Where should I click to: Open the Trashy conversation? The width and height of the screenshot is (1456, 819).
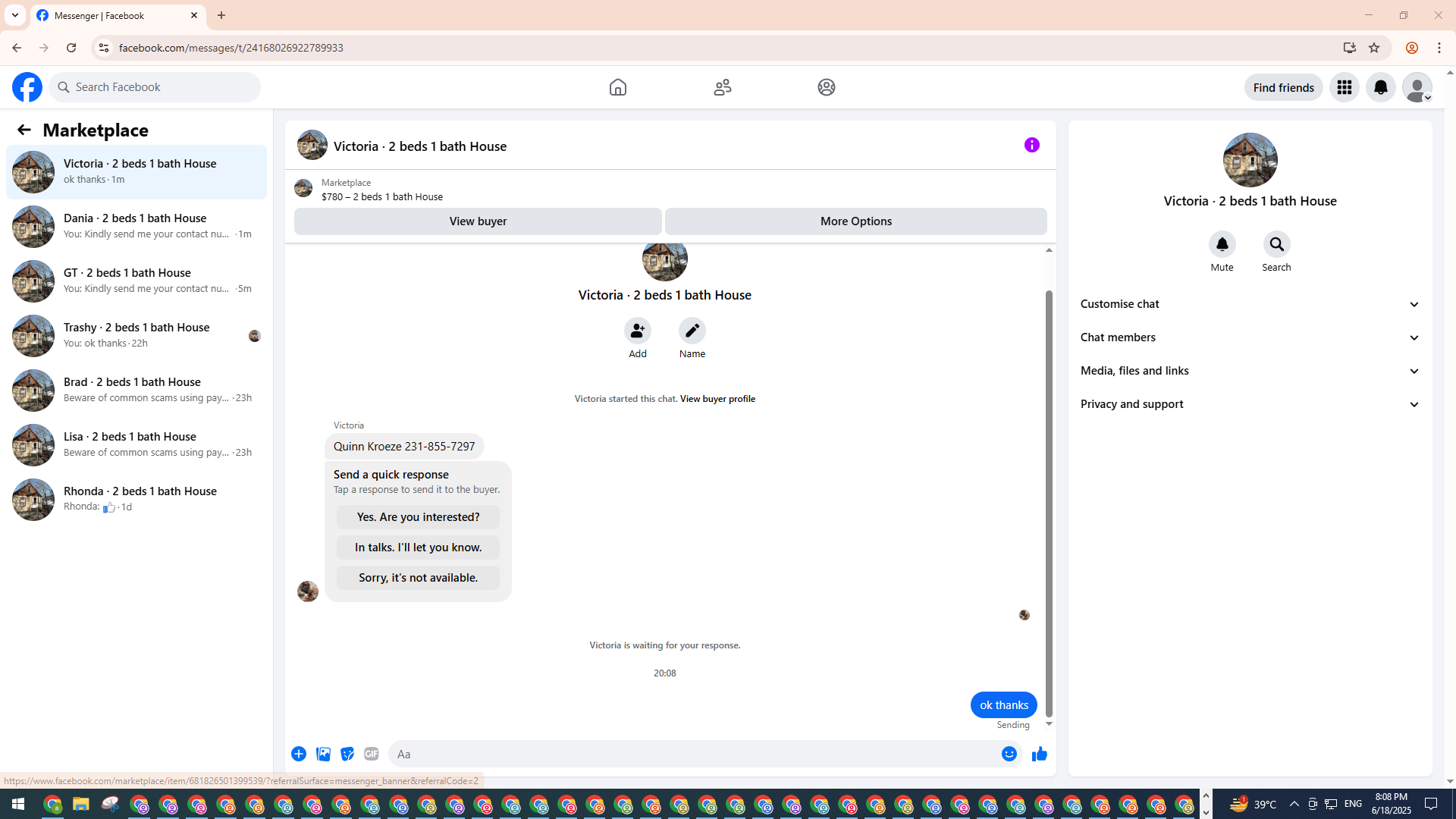136,336
